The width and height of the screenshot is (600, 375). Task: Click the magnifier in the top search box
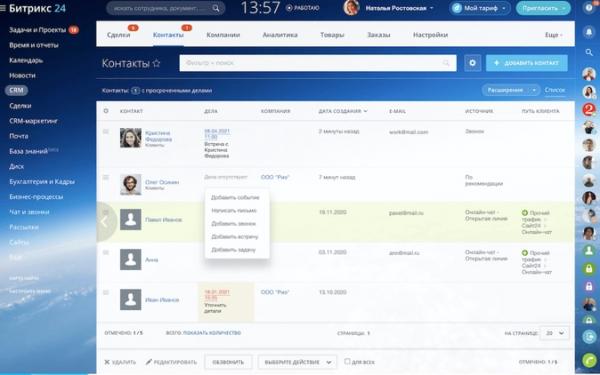coord(216,8)
